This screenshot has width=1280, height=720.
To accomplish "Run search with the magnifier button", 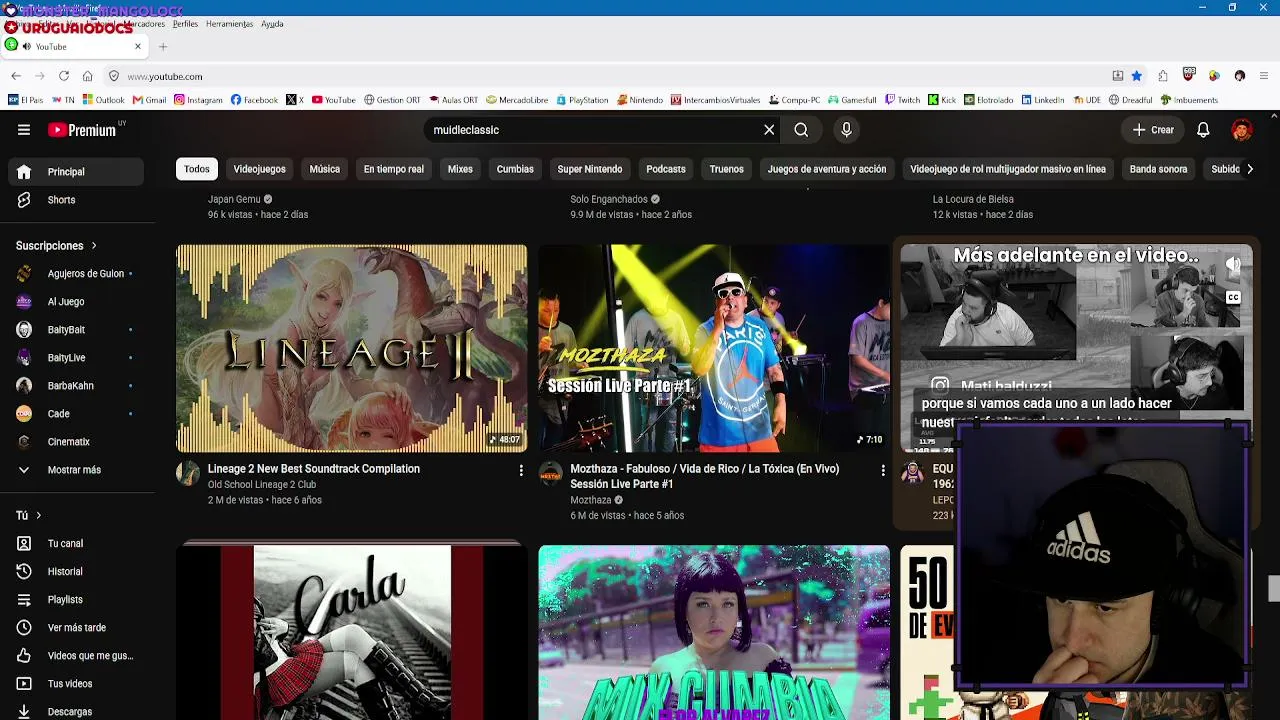I will 801,130.
